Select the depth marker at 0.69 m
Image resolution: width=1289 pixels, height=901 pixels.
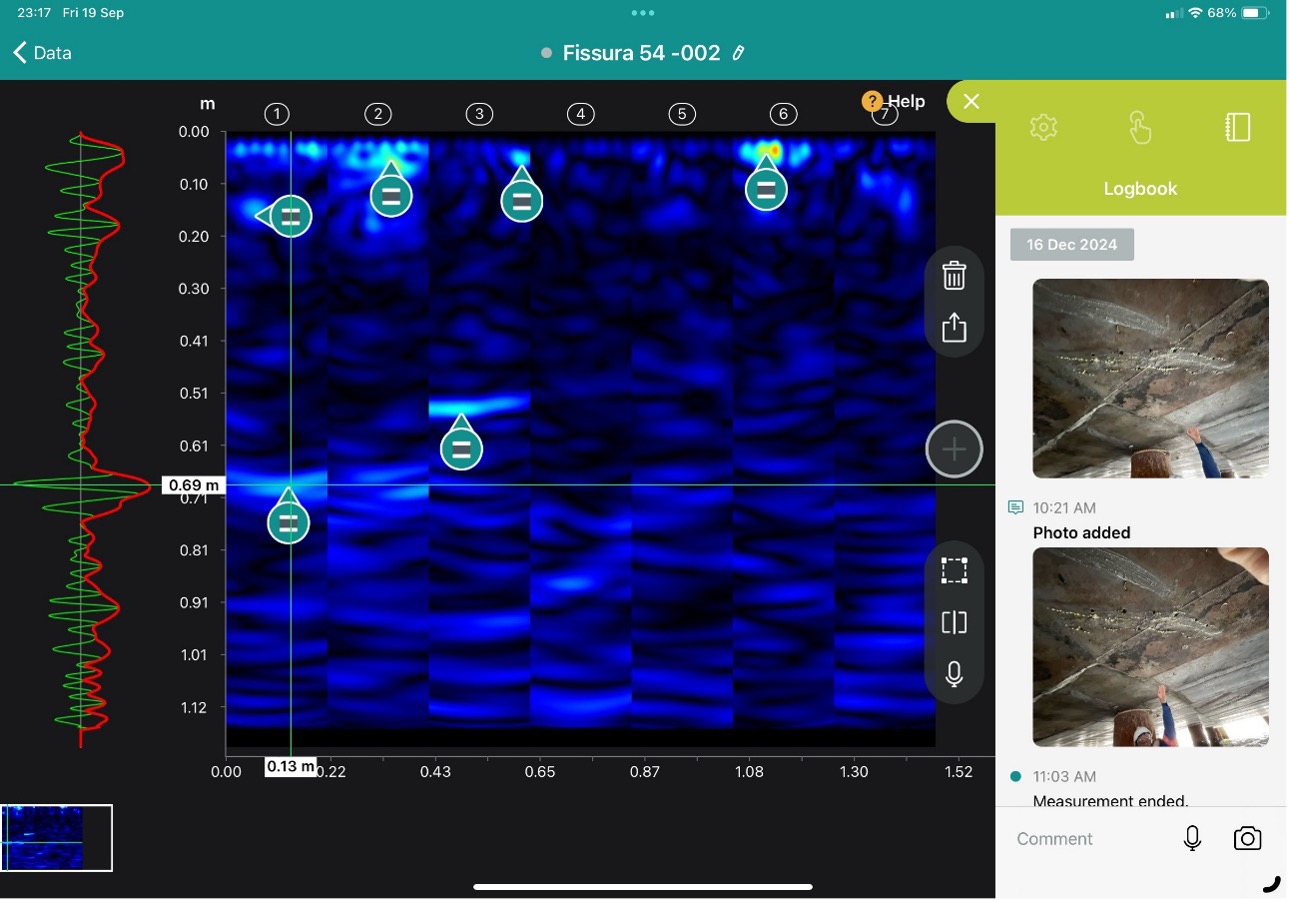(x=192, y=486)
